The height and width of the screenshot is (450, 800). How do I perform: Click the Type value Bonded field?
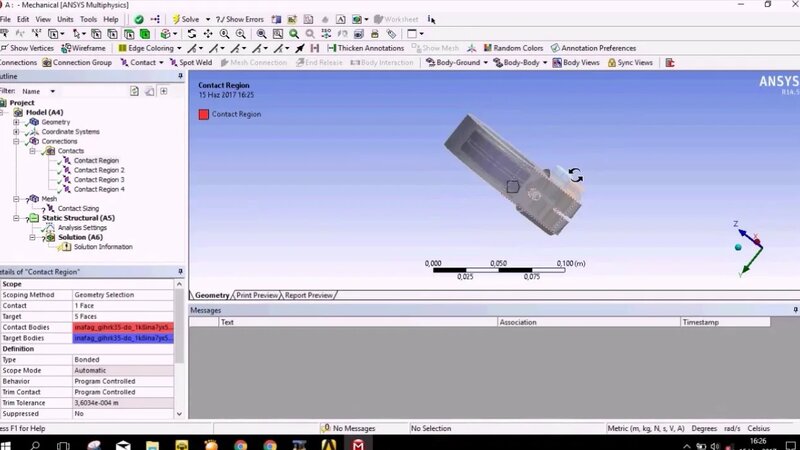pos(123,360)
